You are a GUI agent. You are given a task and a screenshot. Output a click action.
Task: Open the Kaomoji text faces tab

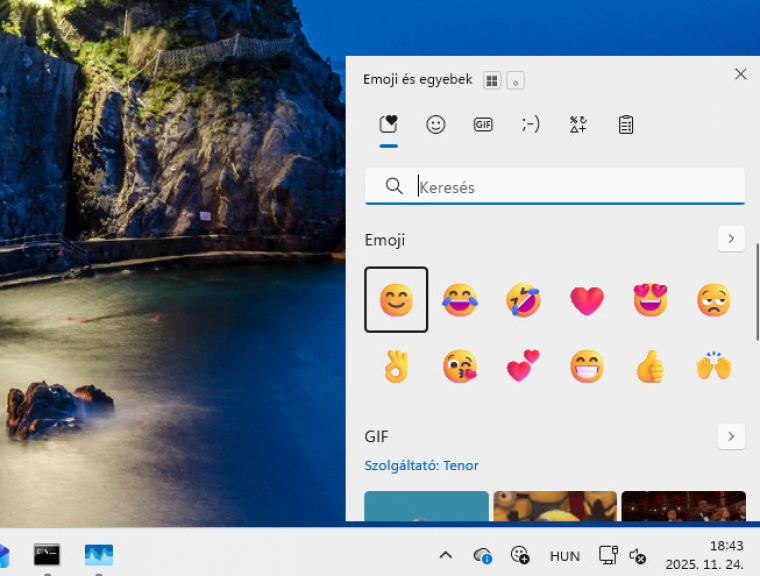pyautogui.click(x=530, y=125)
